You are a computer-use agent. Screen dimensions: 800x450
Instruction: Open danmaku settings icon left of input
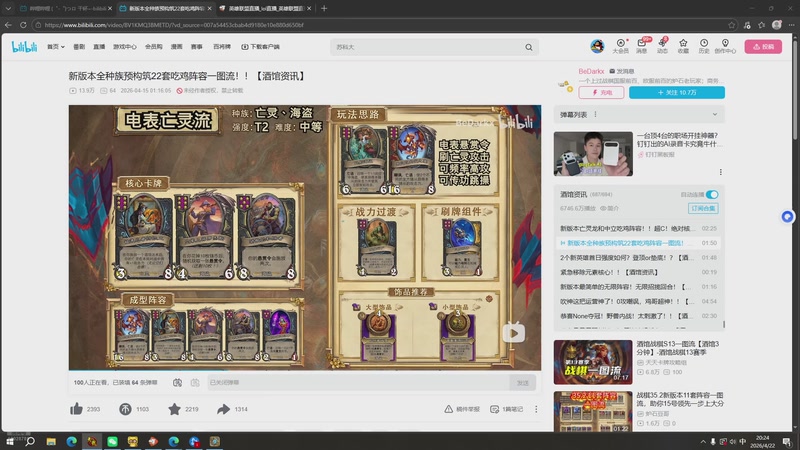195,382
